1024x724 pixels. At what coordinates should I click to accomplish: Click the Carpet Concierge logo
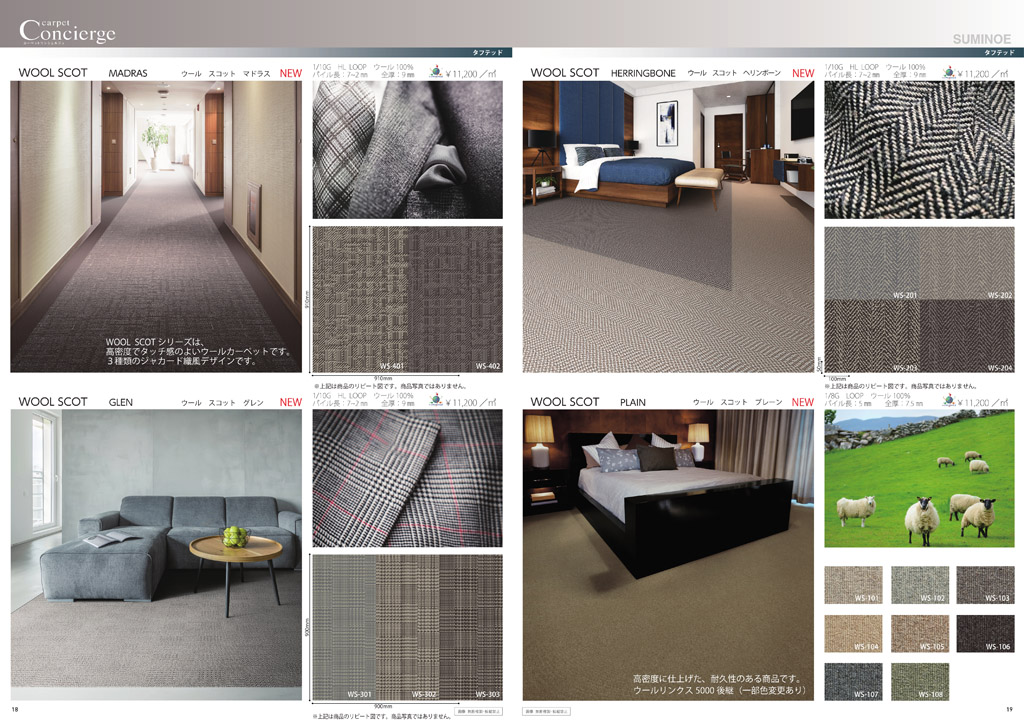click(67, 31)
